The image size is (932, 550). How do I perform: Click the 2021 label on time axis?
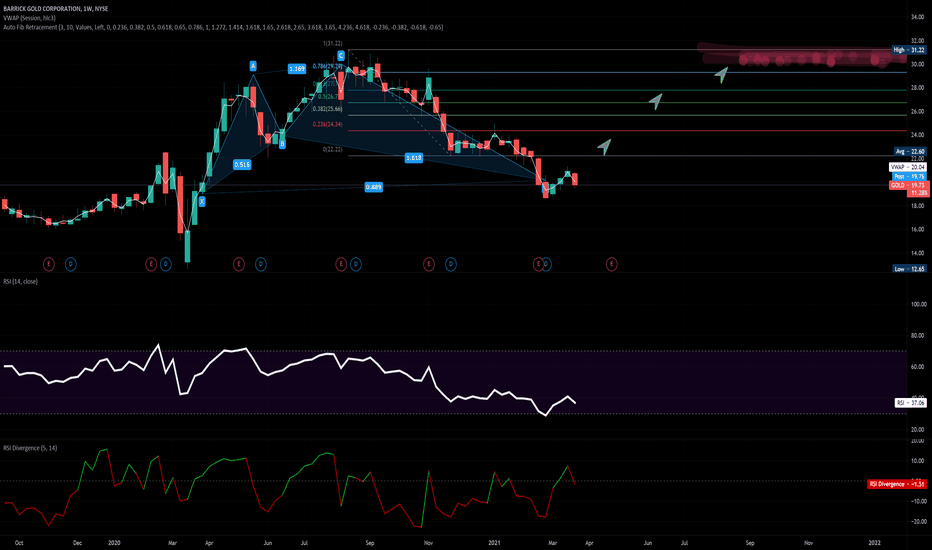[495, 542]
